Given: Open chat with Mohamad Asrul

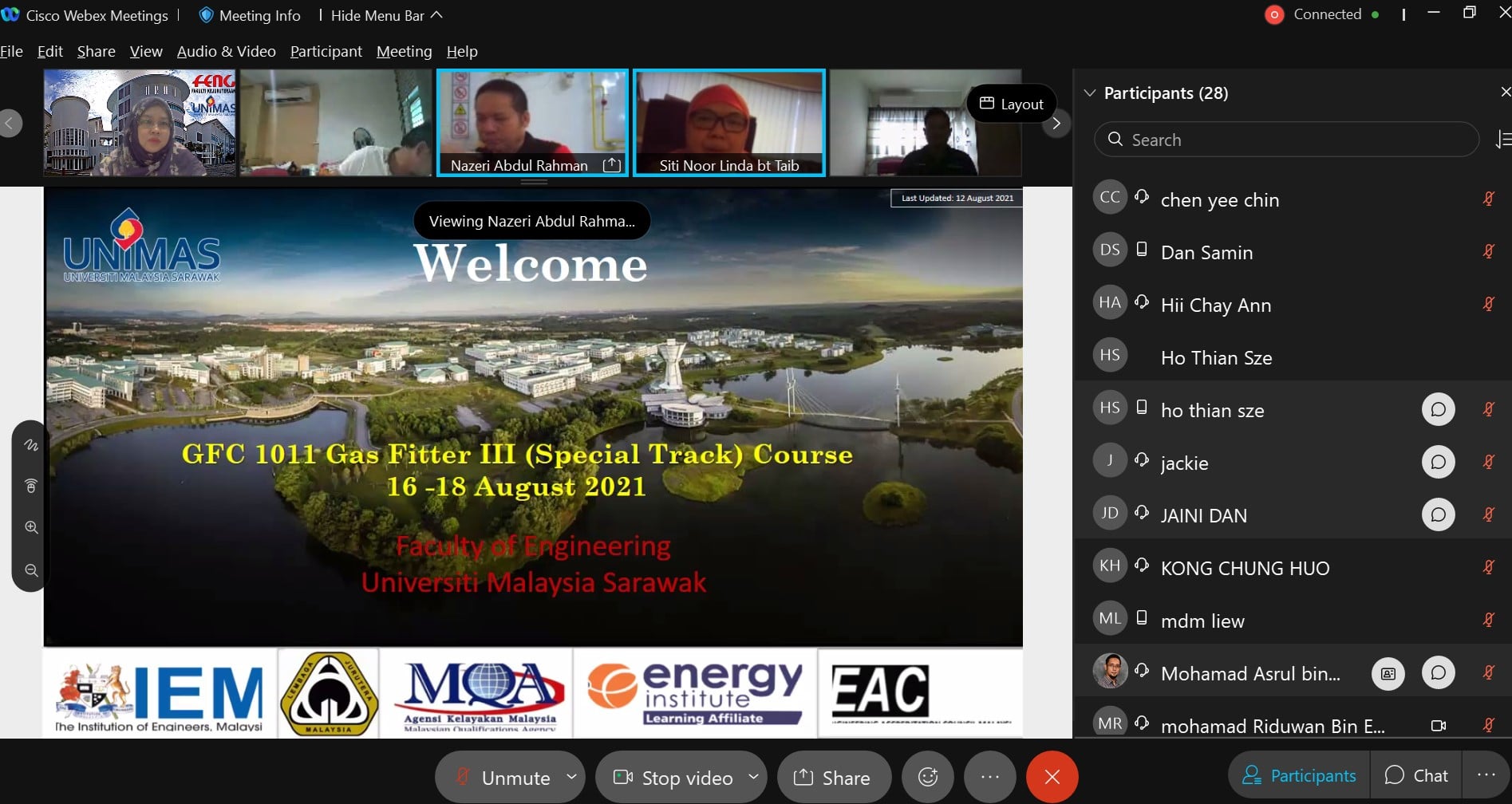Looking at the screenshot, I should [x=1439, y=673].
